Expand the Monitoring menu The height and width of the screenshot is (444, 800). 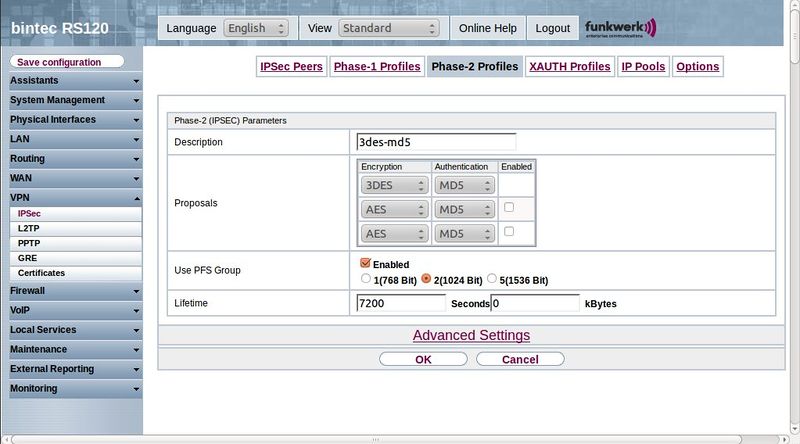point(75,388)
